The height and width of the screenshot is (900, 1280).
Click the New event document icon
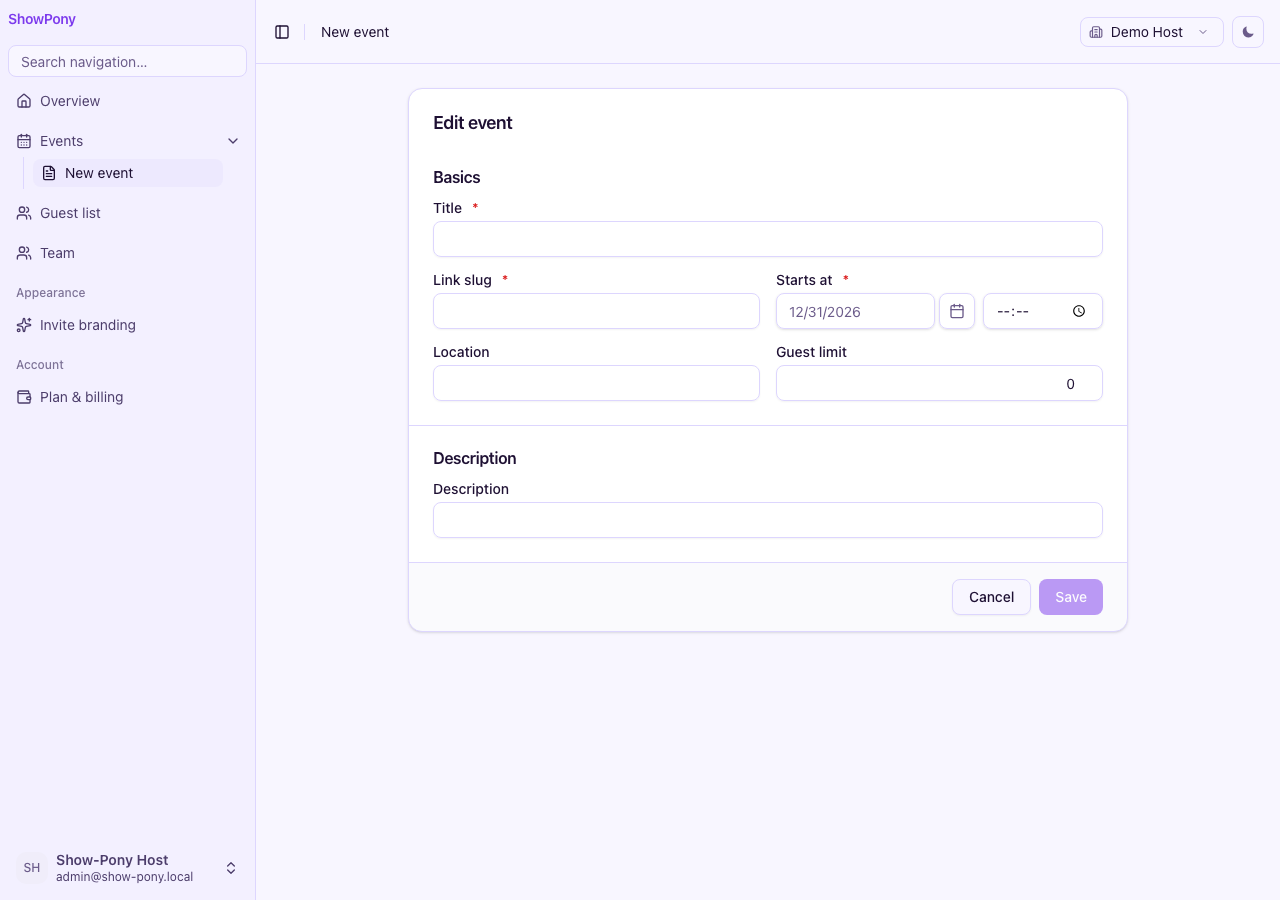coord(49,173)
